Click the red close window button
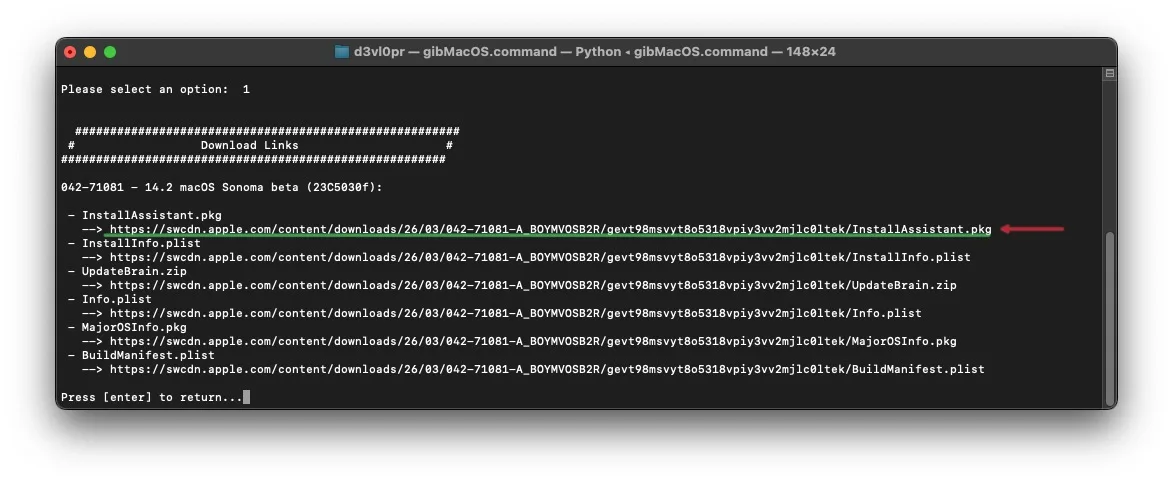 [x=70, y=52]
